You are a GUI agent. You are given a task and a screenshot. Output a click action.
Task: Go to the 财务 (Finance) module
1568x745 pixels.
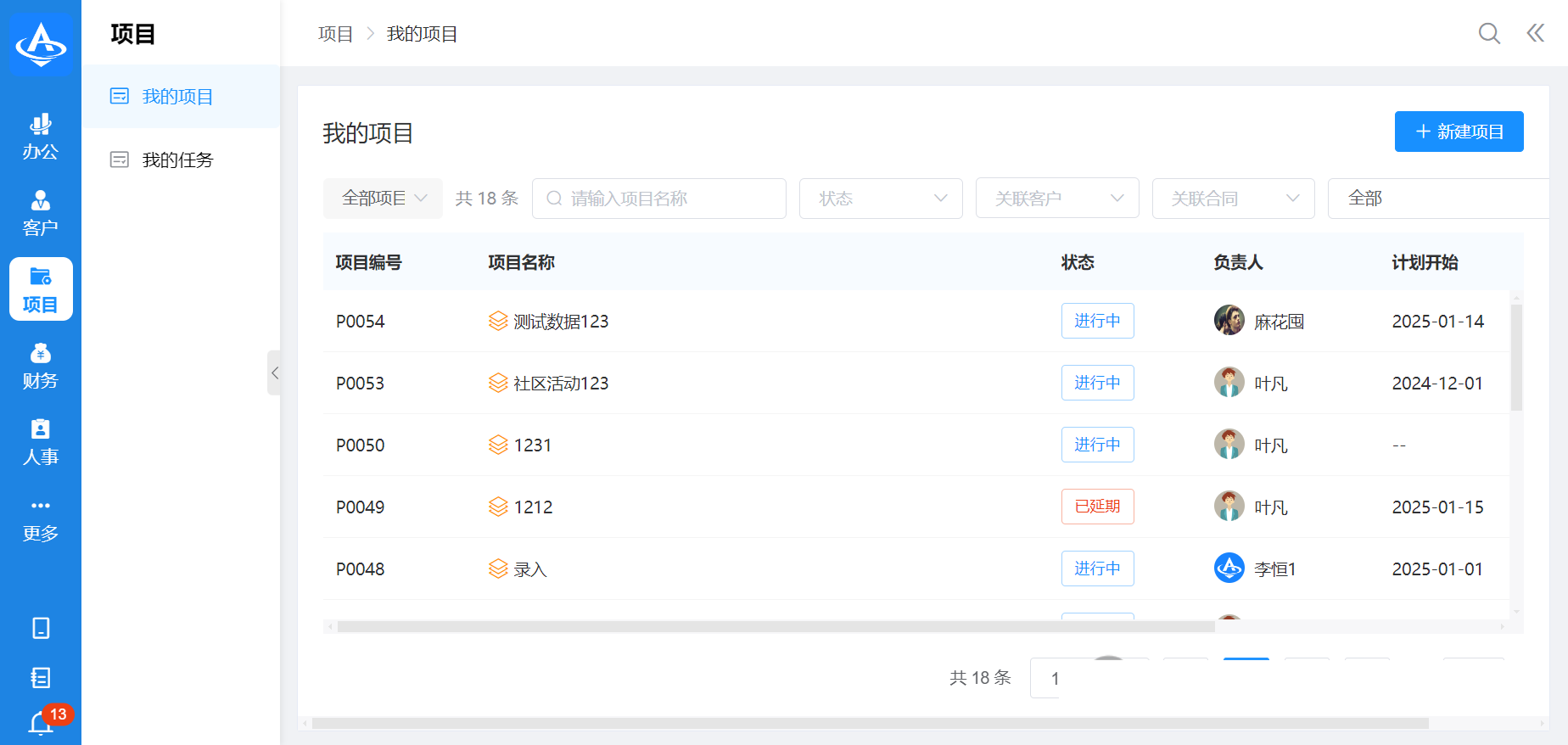pos(40,366)
